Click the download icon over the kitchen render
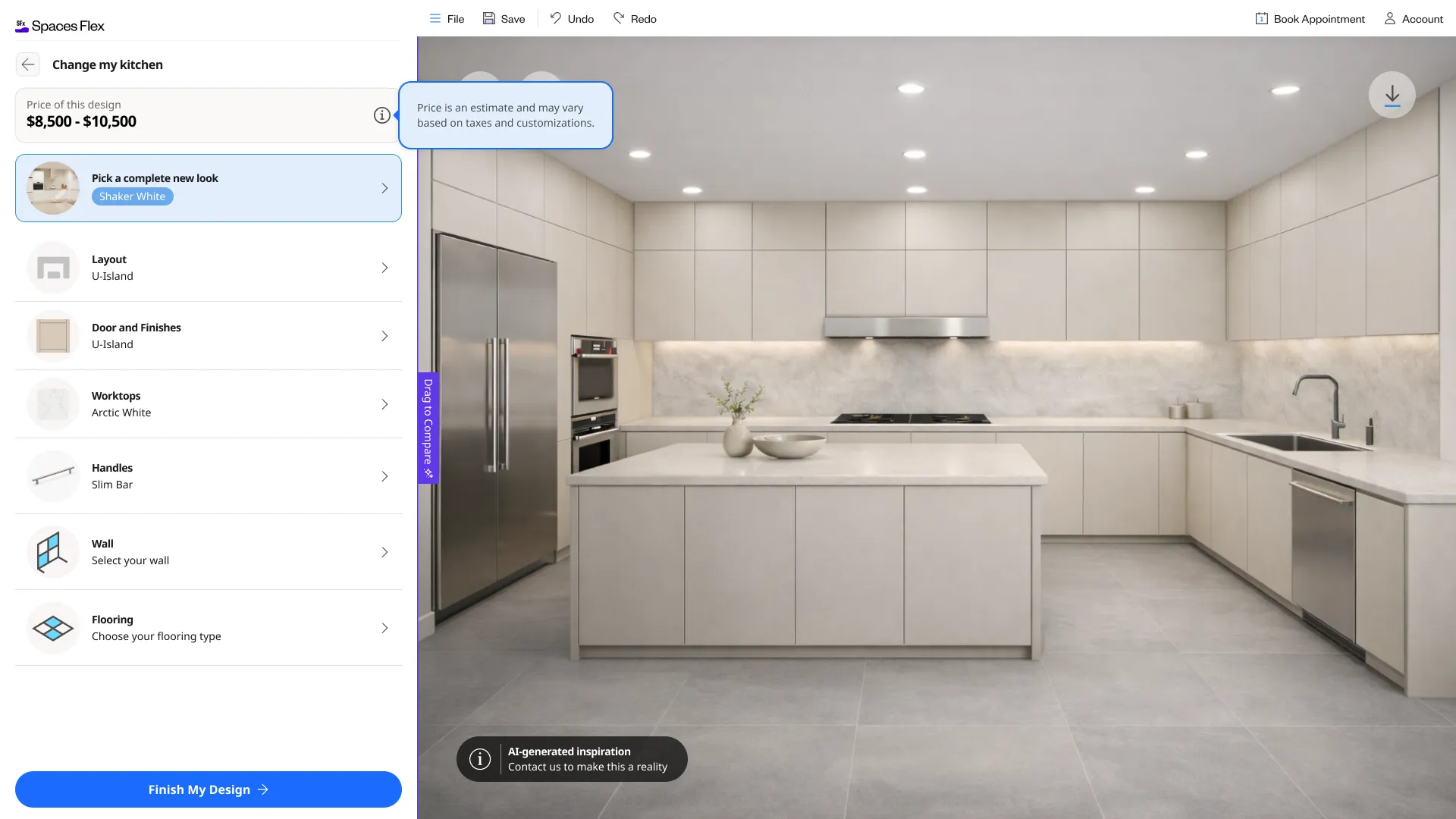Image resolution: width=1456 pixels, height=819 pixels. pos(1392,95)
